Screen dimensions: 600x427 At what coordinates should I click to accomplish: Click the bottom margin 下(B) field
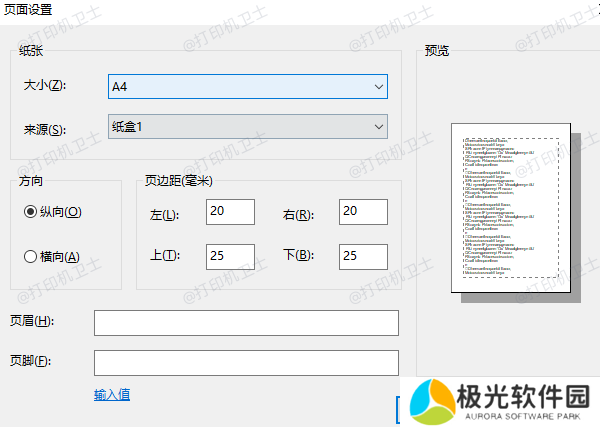click(x=363, y=257)
